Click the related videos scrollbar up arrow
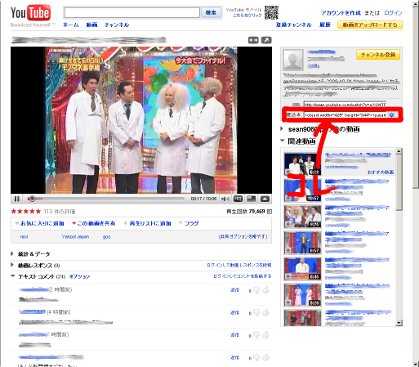Viewport: 419px width, 367px height. tap(399, 152)
